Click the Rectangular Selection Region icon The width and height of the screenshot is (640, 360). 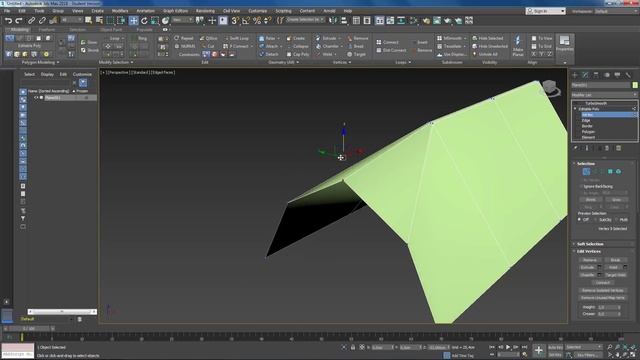coord(110,20)
